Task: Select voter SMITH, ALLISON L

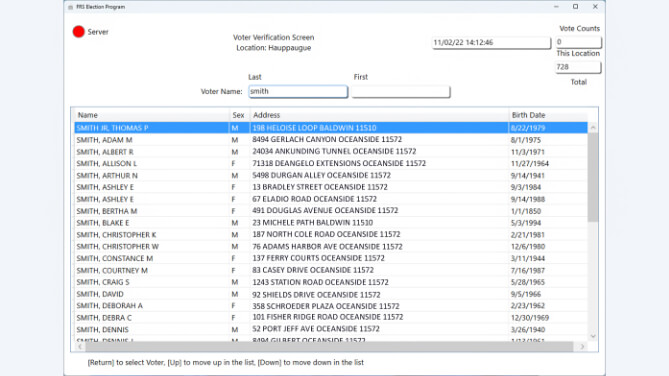Action: tap(331, 163)
